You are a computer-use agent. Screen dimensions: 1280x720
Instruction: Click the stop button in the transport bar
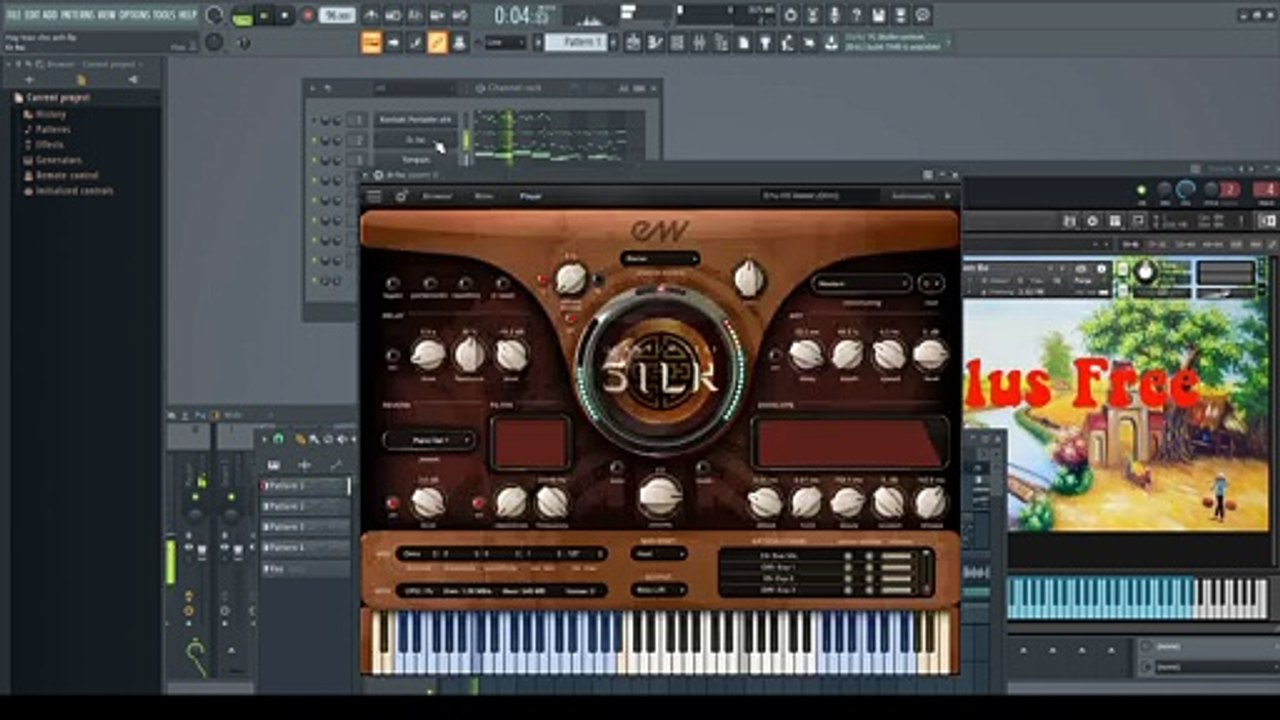[x=285, y=15]
